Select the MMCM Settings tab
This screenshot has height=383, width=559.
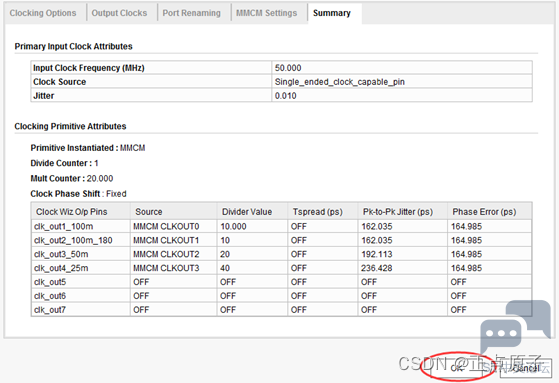click(x=267, y=13)
